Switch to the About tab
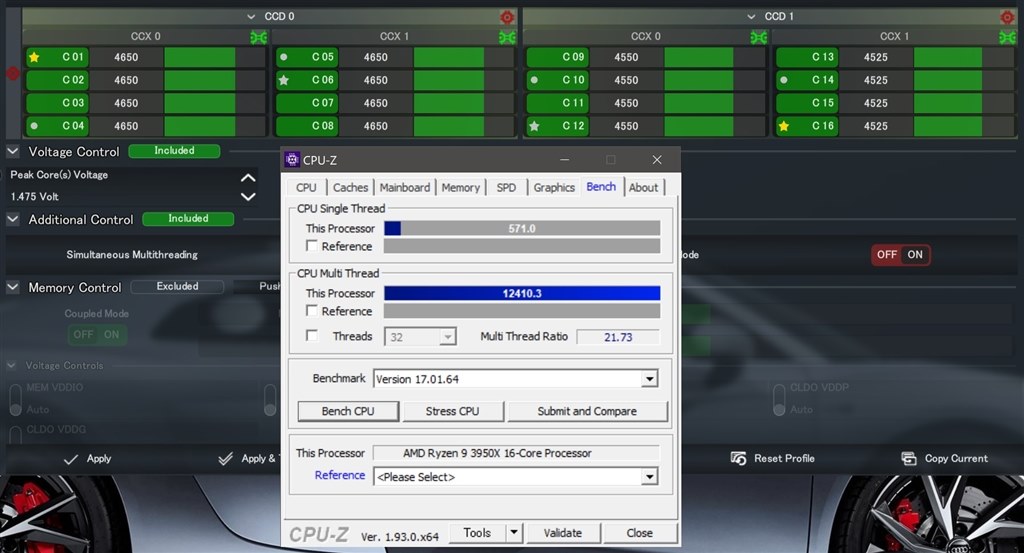Viewport: 1024px width, 553px height. (x=643, y=188)
